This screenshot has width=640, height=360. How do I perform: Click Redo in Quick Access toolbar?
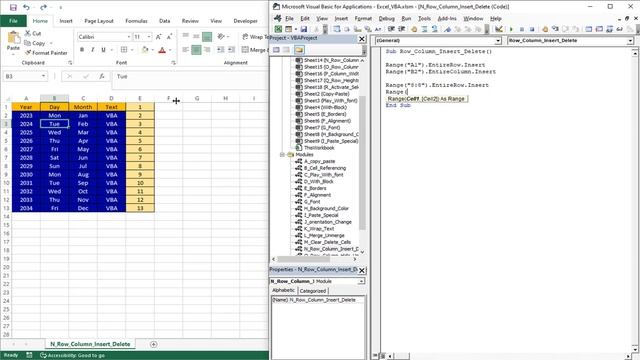[x=43, y=7]
